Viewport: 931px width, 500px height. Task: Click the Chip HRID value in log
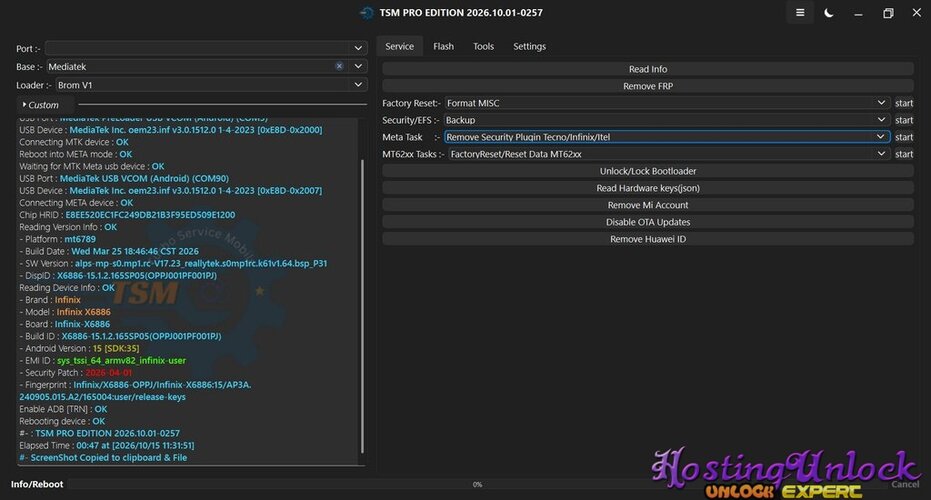coord(150,215)
